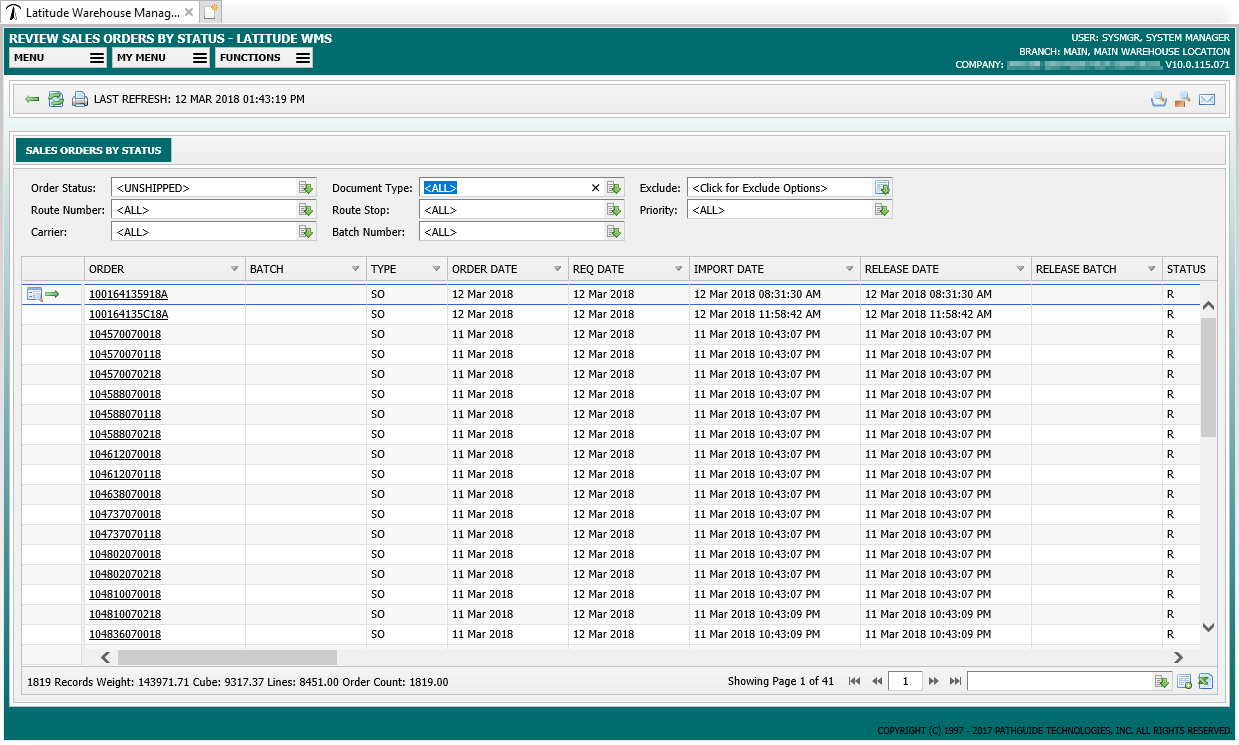Image resolution: width=1239 pixels, height=745 pixels.
Task: Open the FUNCTIONS menu
Action: click(x=264, y=58)
